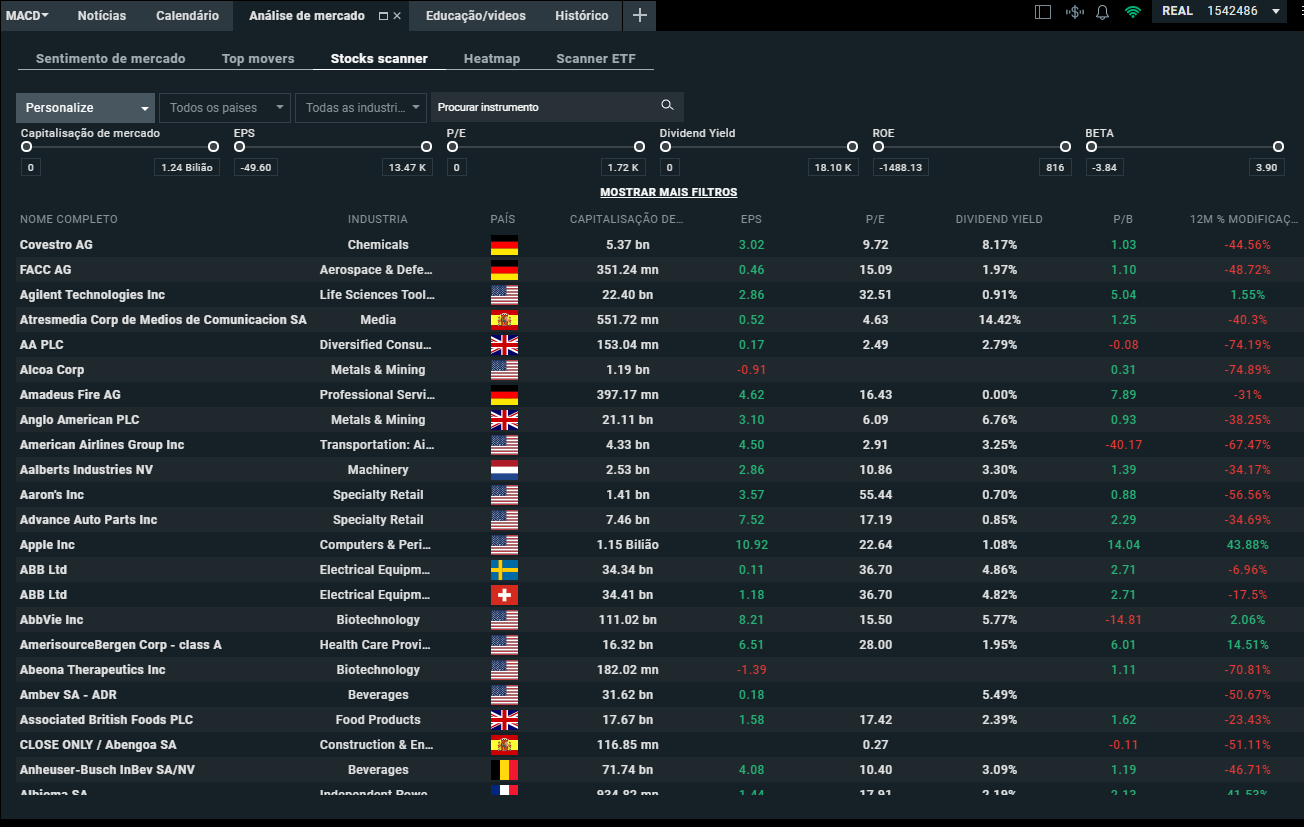Click the German flag in Amadeus Fire AG row

(504, 395)
